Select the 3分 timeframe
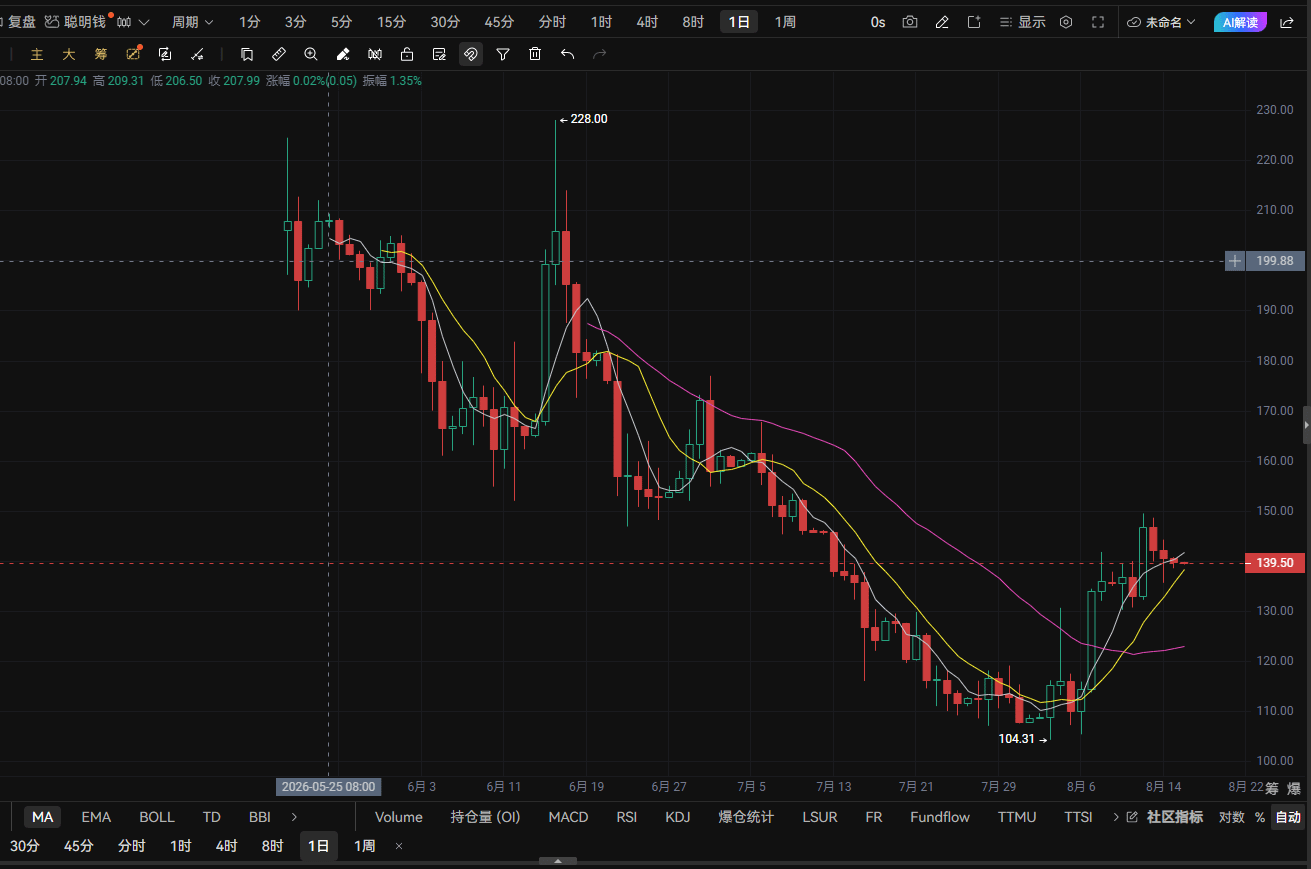1311x869 pixels. (295, 22)
